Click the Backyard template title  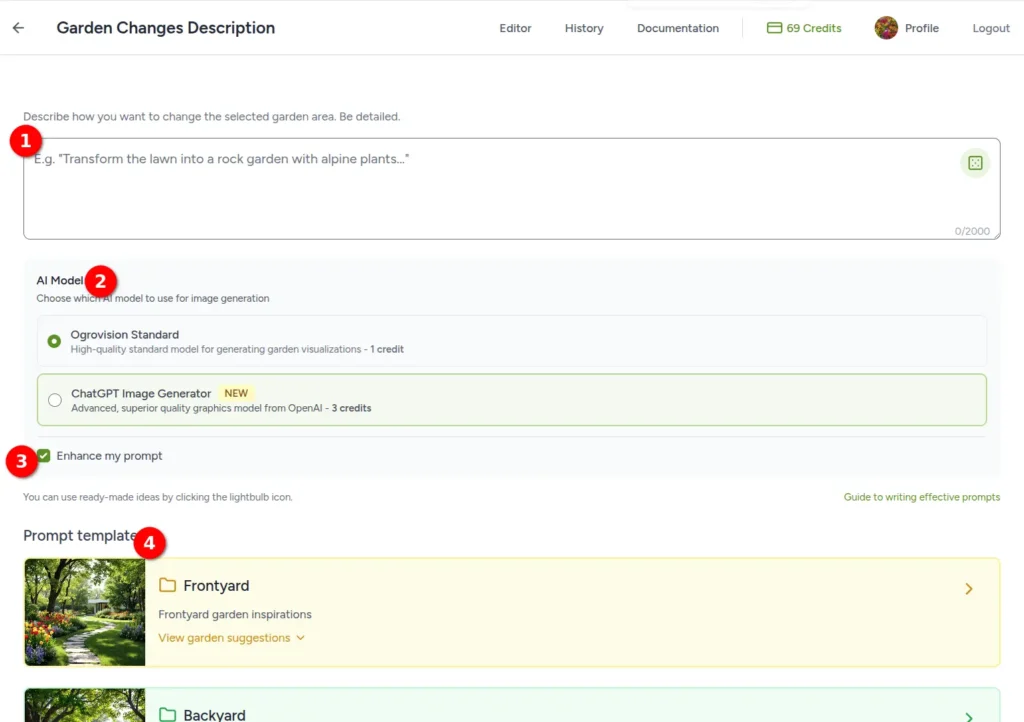point(214,715)
